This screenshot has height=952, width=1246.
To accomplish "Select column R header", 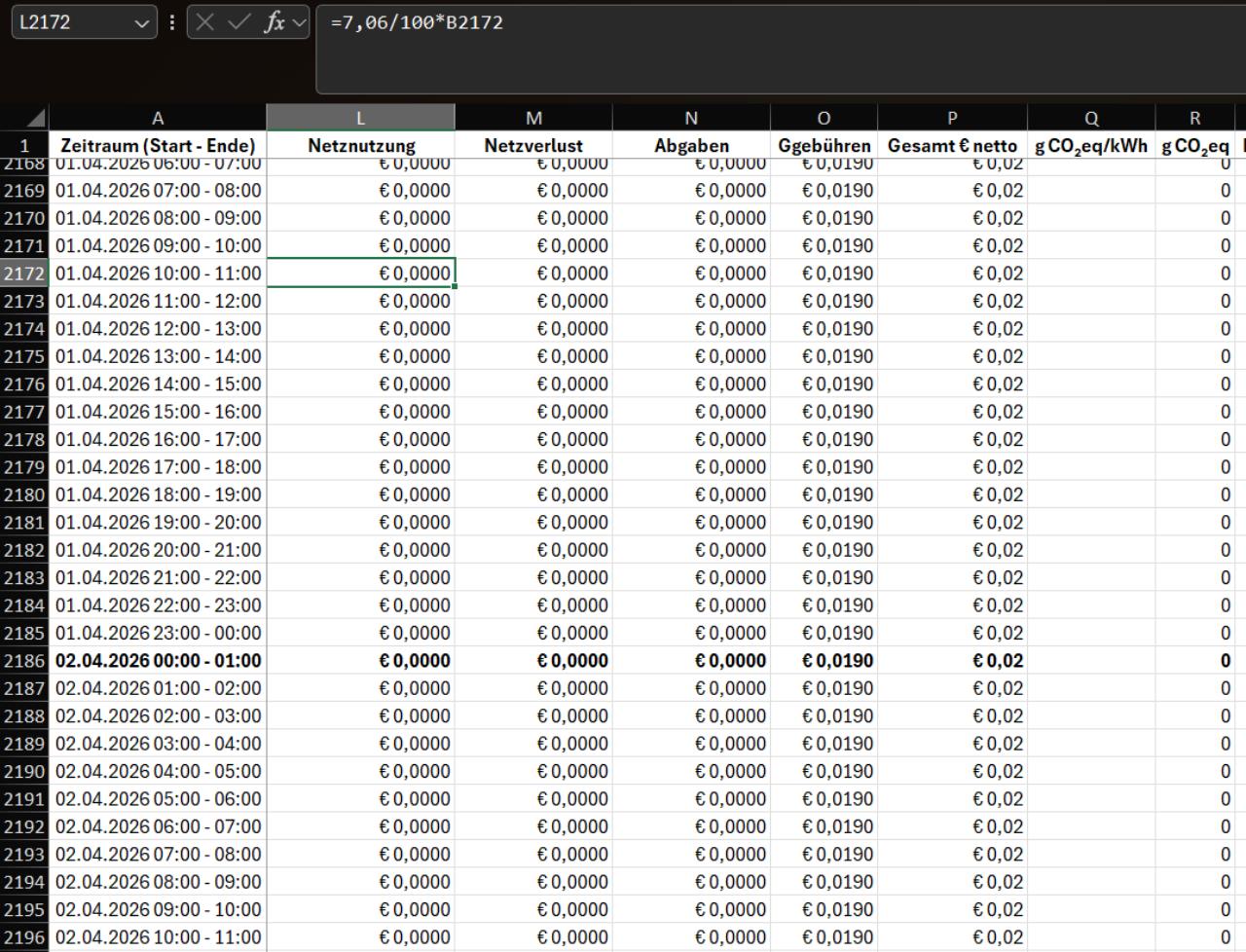I will [1194, 118].
